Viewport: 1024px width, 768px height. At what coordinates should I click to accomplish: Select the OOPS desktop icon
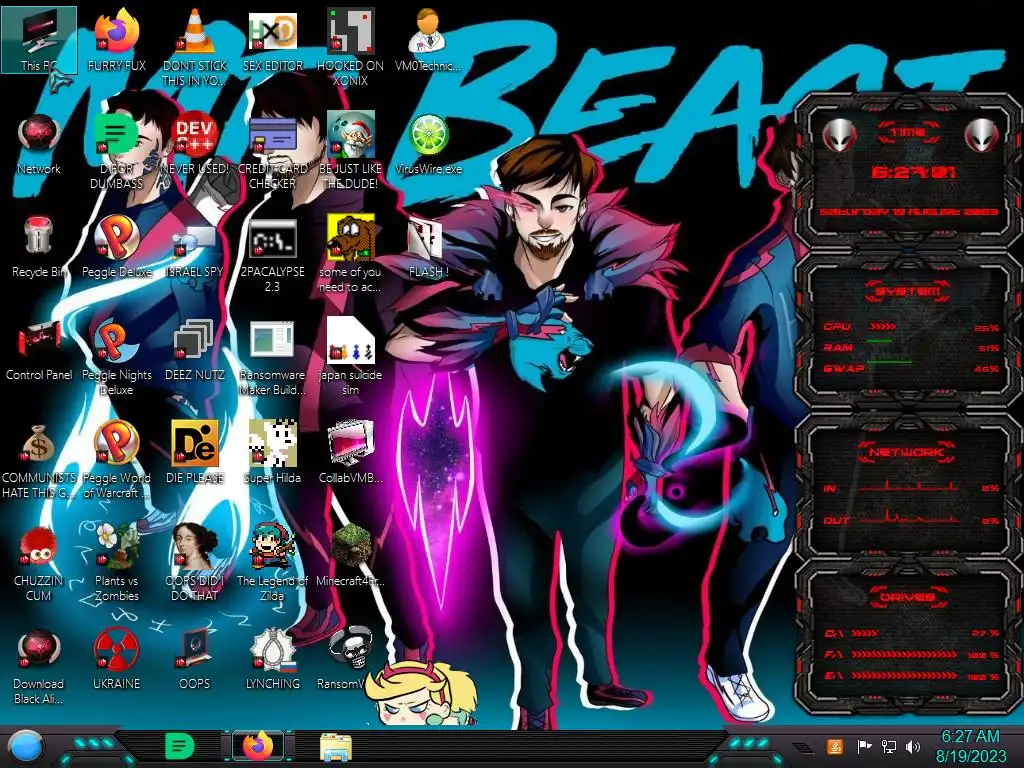pyautogui.click(x=195, y=660)
